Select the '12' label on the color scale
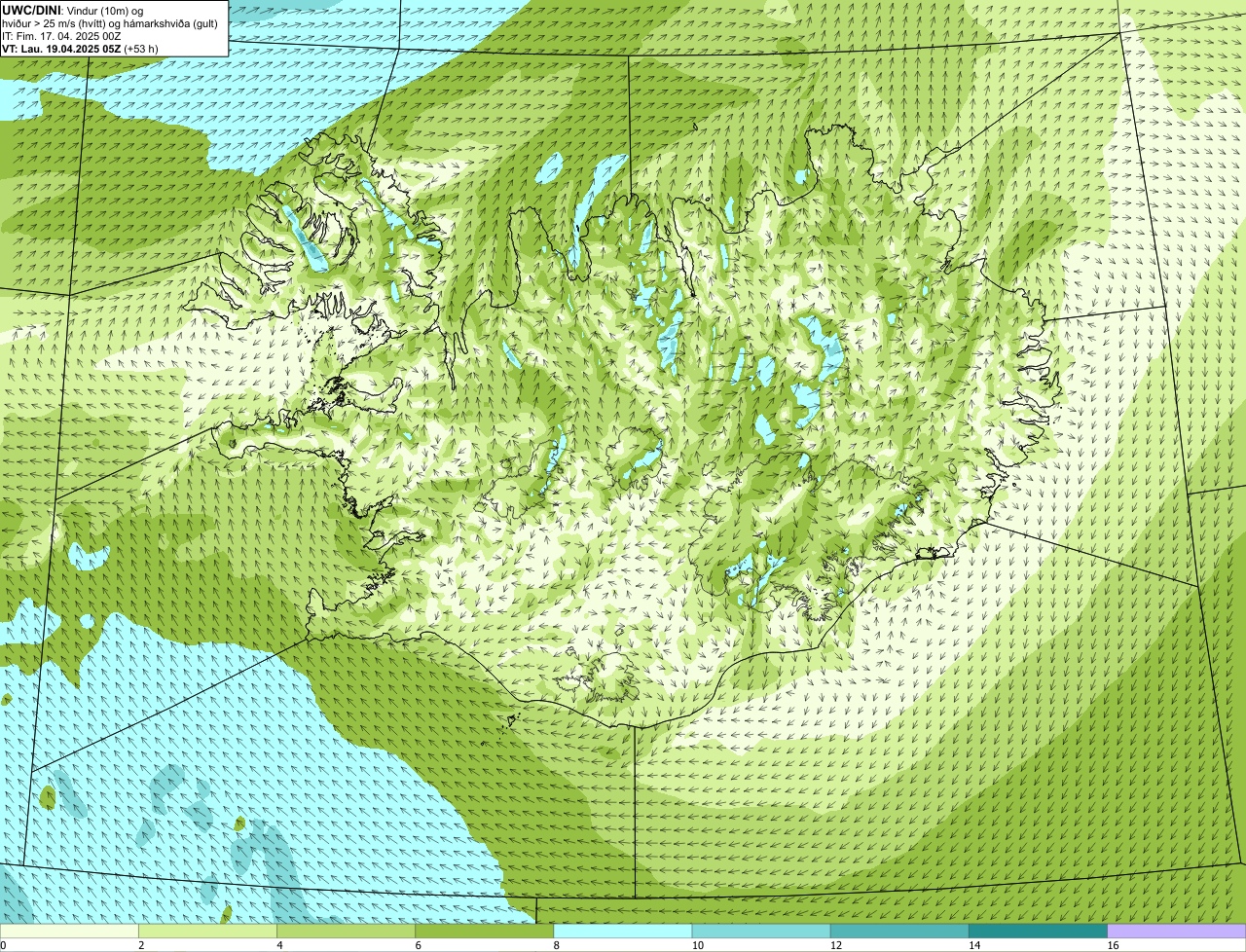This screenshot has height=952, width=1246. point(836,945)
